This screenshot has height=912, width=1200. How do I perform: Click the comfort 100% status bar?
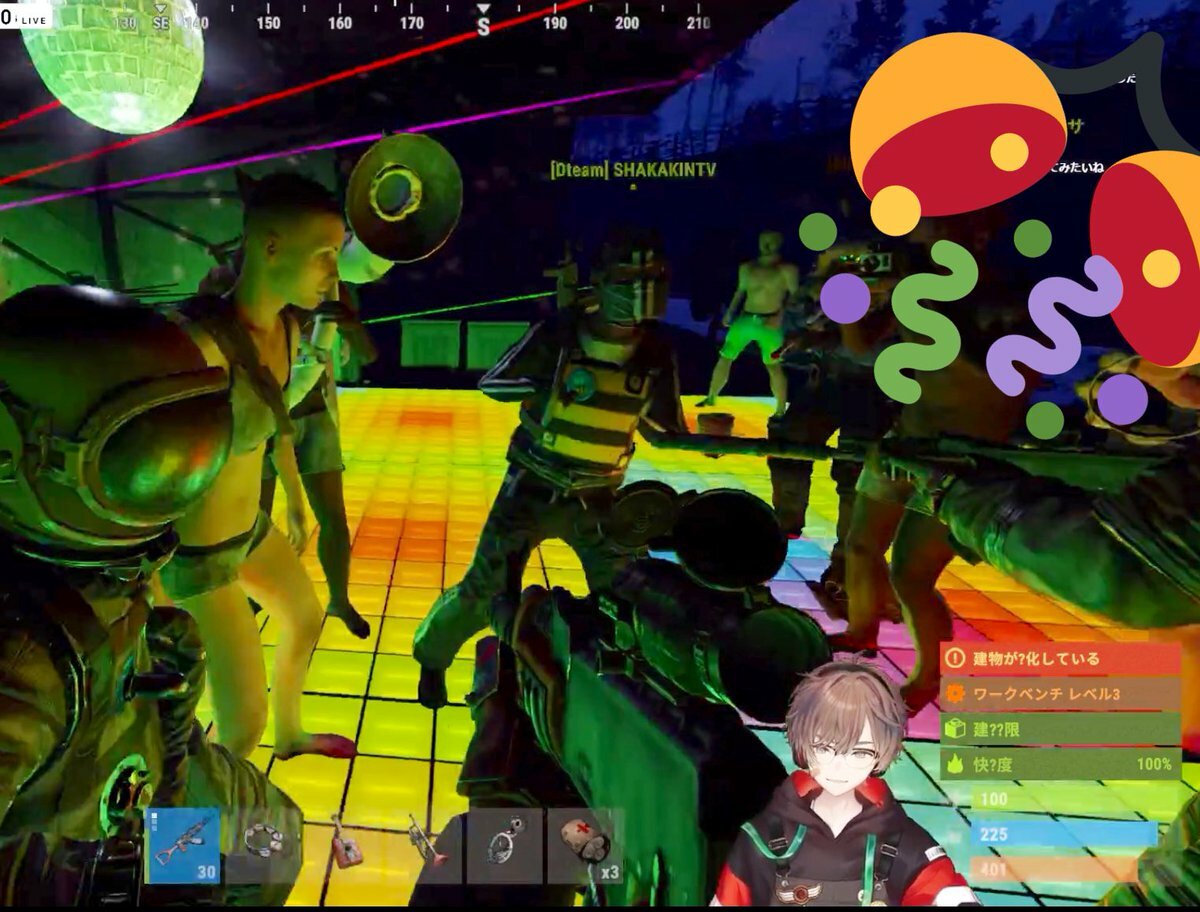[1060, 765]
